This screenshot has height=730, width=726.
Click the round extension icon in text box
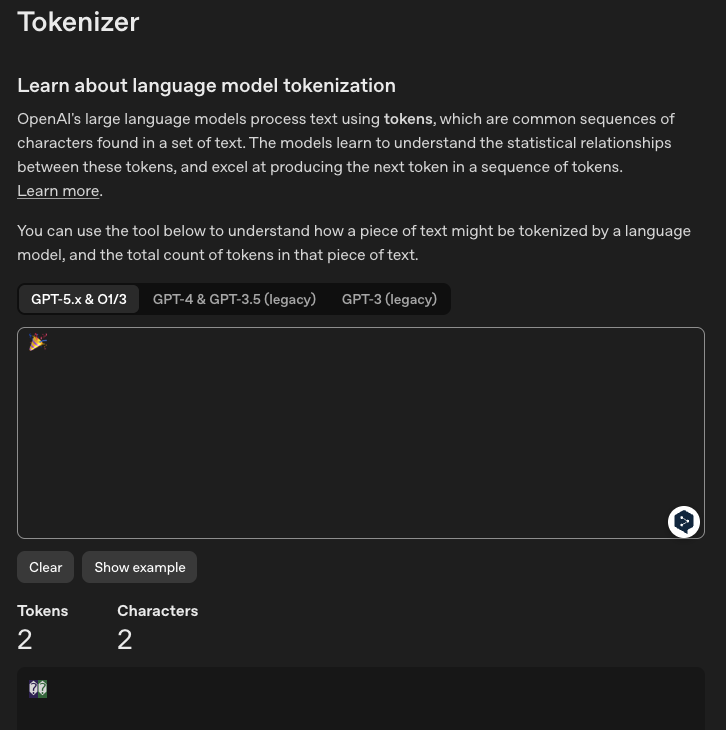(684, 521)
